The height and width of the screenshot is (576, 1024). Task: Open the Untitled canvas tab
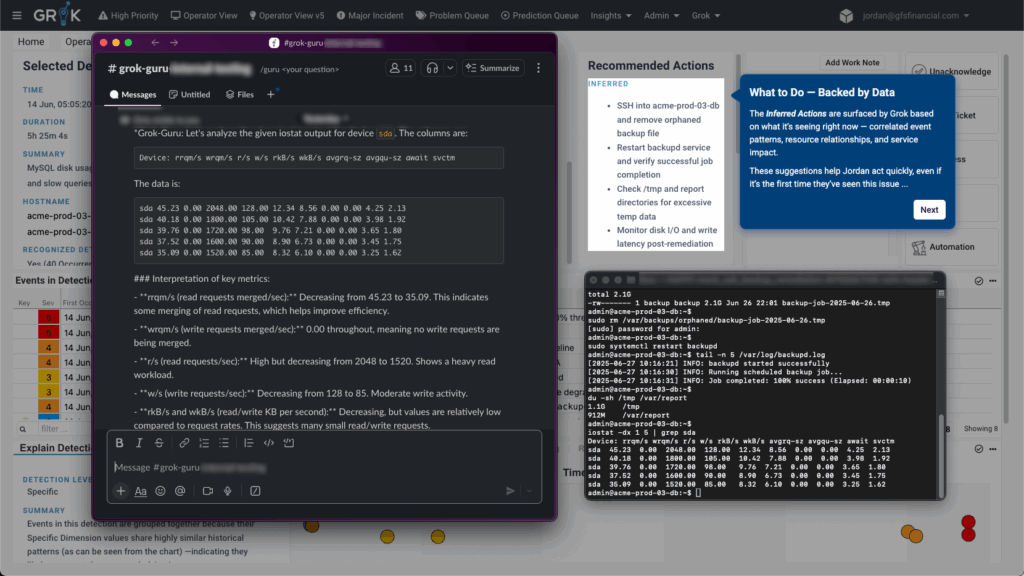pos(189,95)
